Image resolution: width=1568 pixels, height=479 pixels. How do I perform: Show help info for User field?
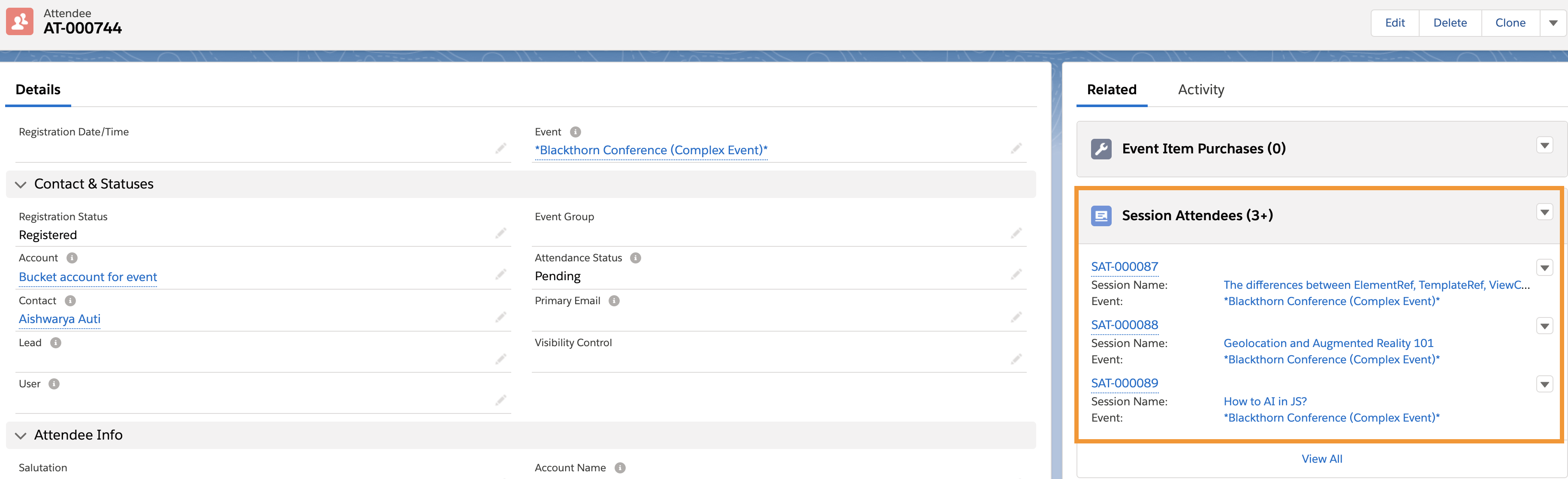point(54,383)
